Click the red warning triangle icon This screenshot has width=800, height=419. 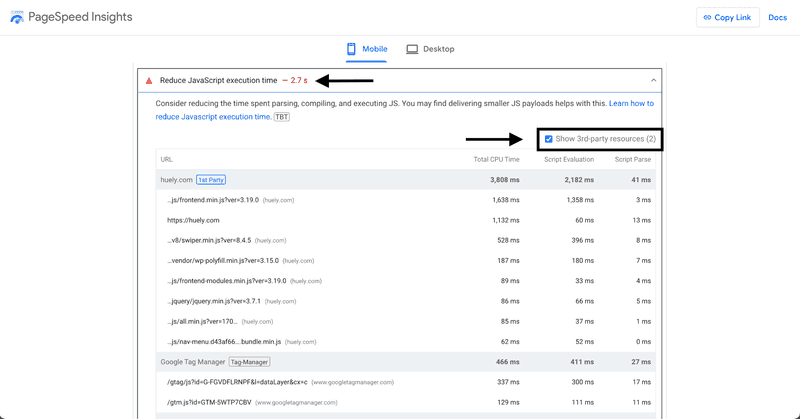(149, 81)
